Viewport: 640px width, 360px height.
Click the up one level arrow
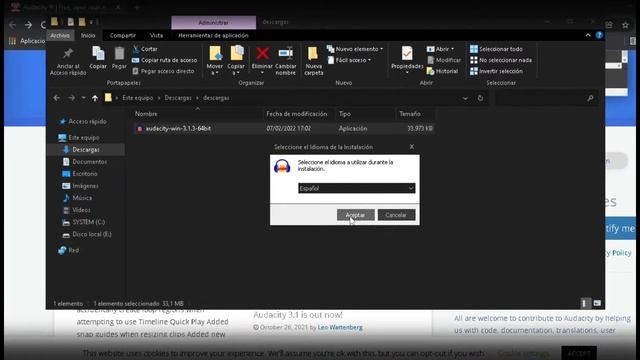[x=95, y=98]
